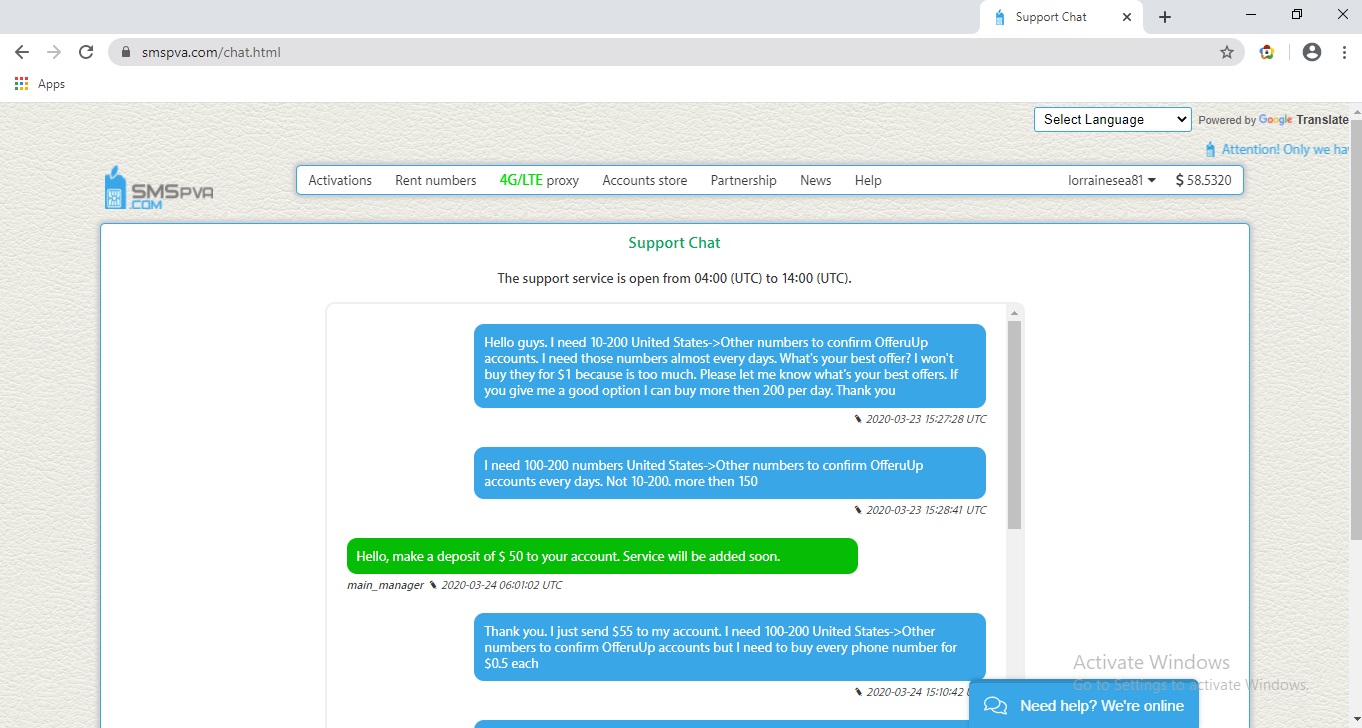
Task: Navigate to Accounts store
Action: 645,181
